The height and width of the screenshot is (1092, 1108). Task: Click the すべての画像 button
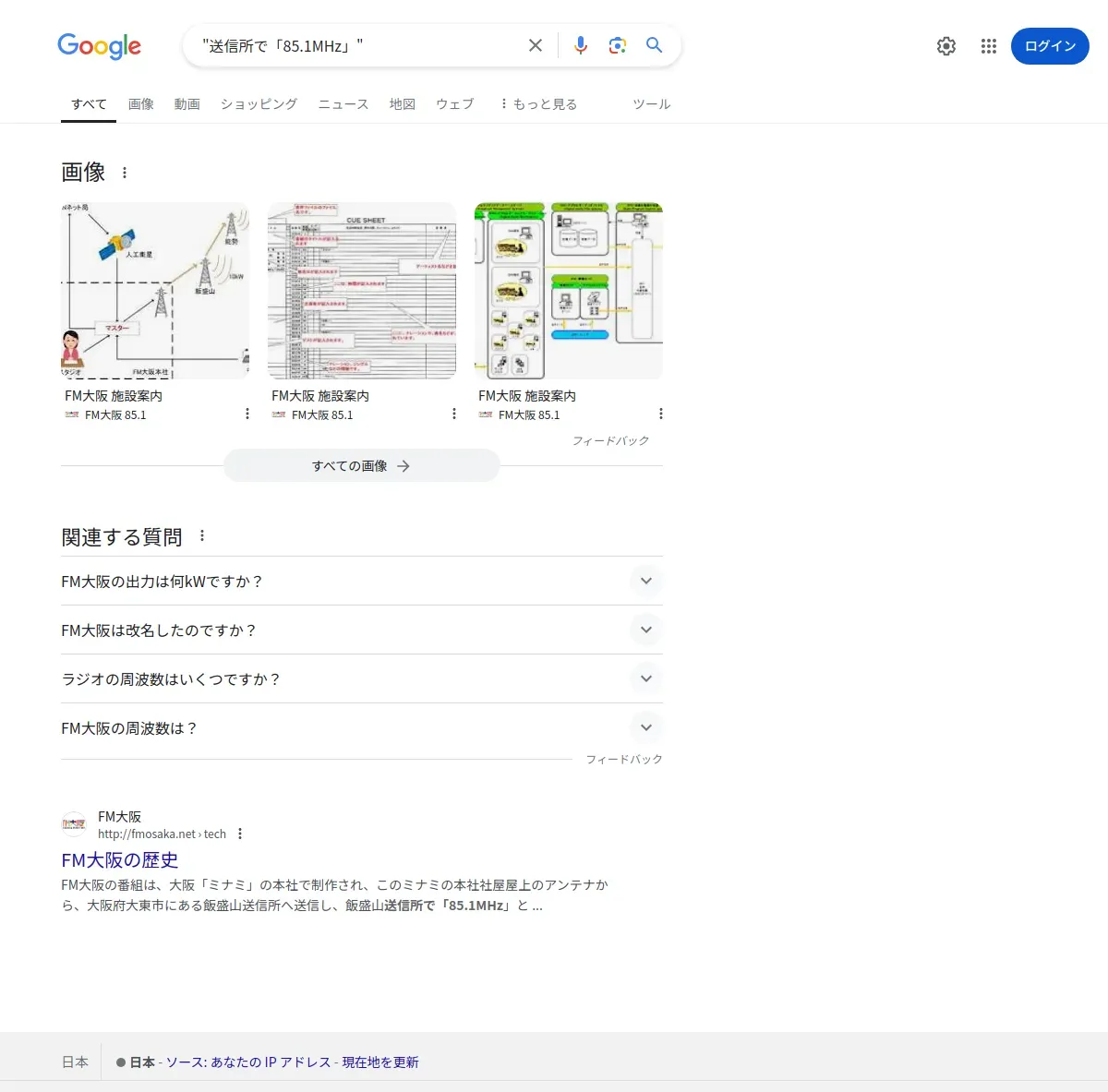(x=362, y=466)
